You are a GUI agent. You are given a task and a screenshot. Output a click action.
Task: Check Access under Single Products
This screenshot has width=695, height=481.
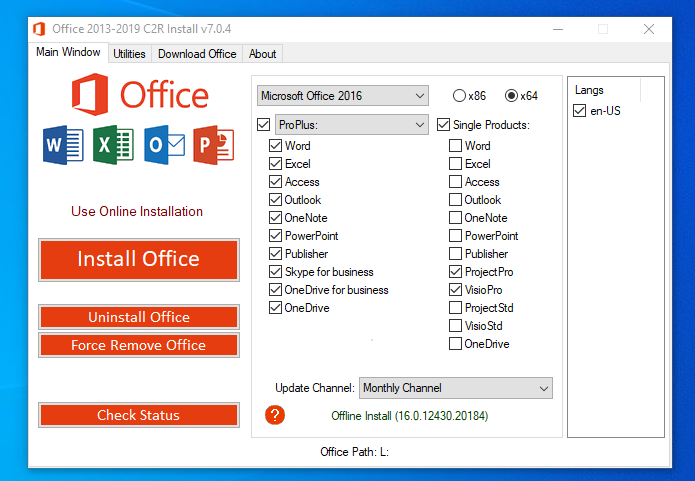tap(455, 182)
